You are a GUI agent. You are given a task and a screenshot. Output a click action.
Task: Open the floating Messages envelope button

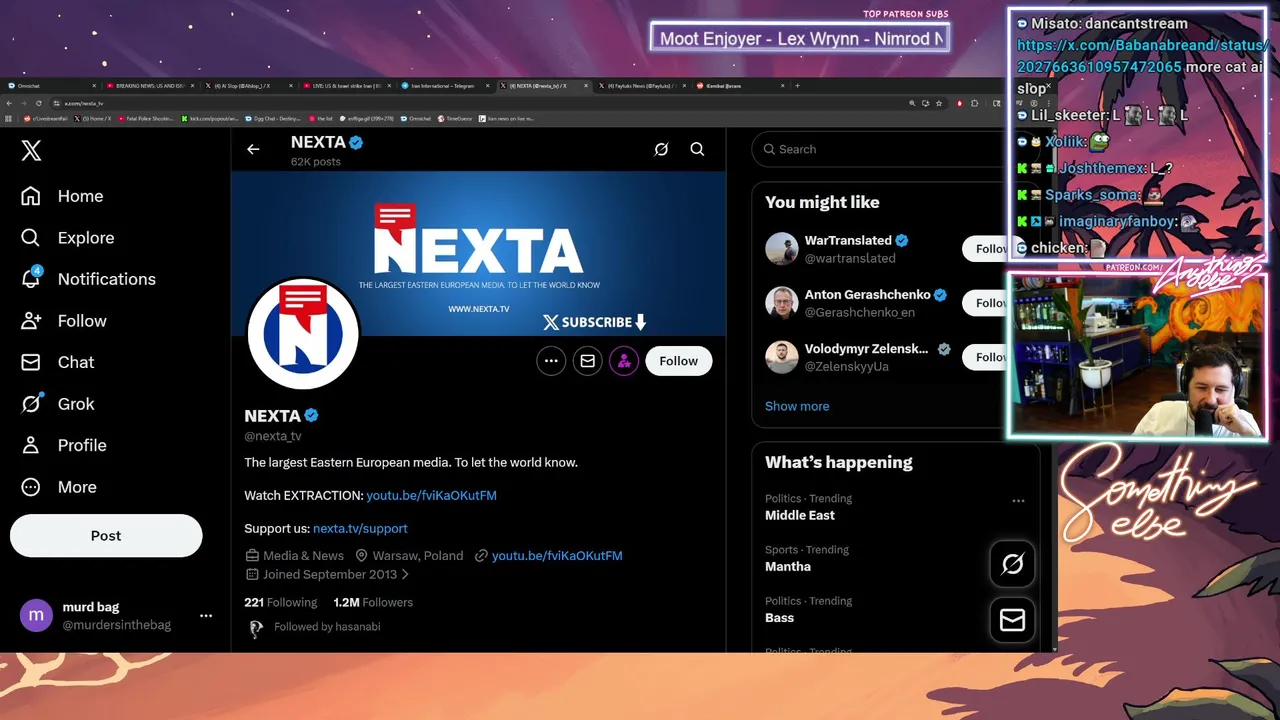(1012, 621)
